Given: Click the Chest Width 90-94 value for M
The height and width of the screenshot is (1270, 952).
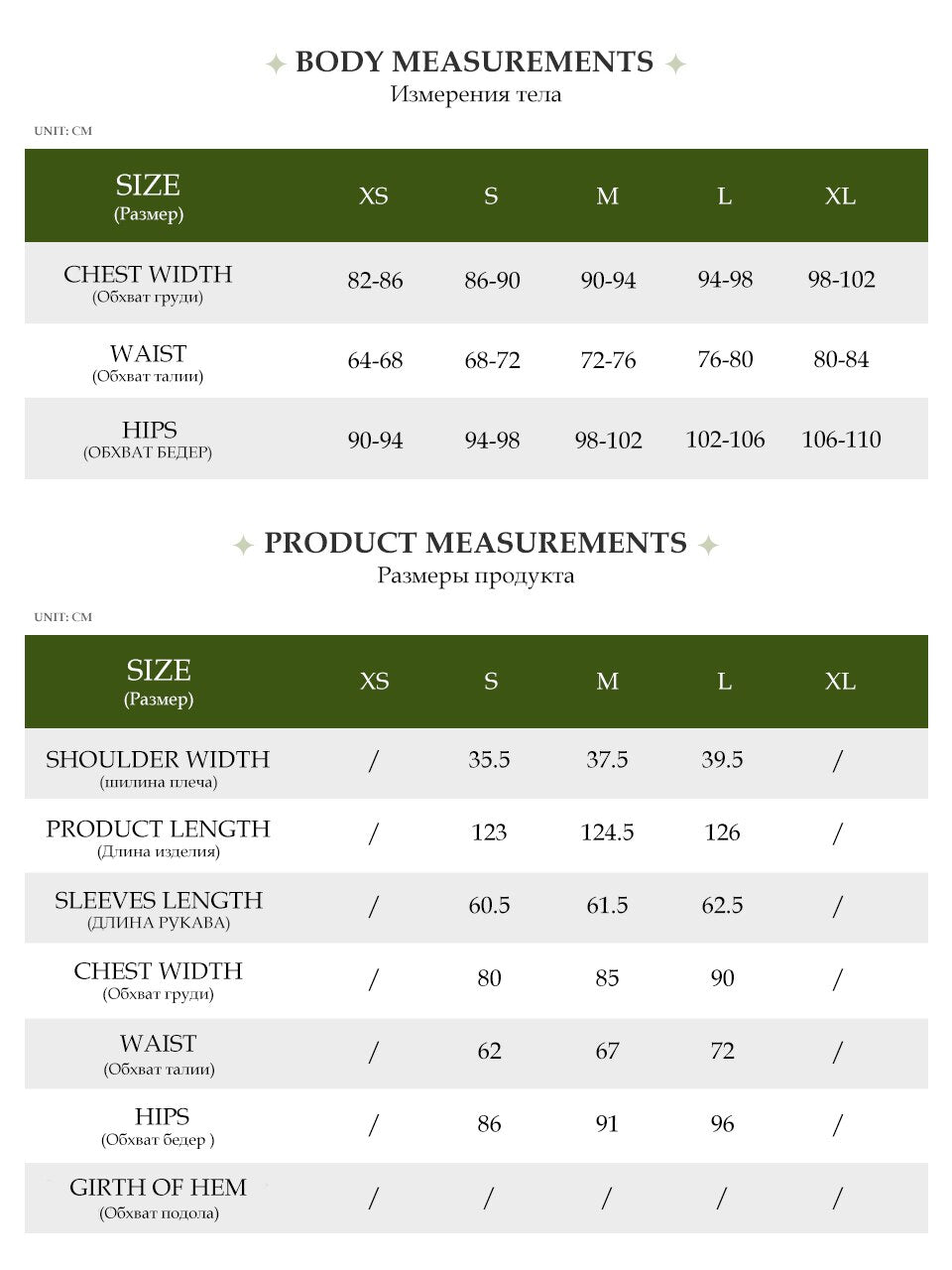Looking at the screenshot, I should 608,281.
